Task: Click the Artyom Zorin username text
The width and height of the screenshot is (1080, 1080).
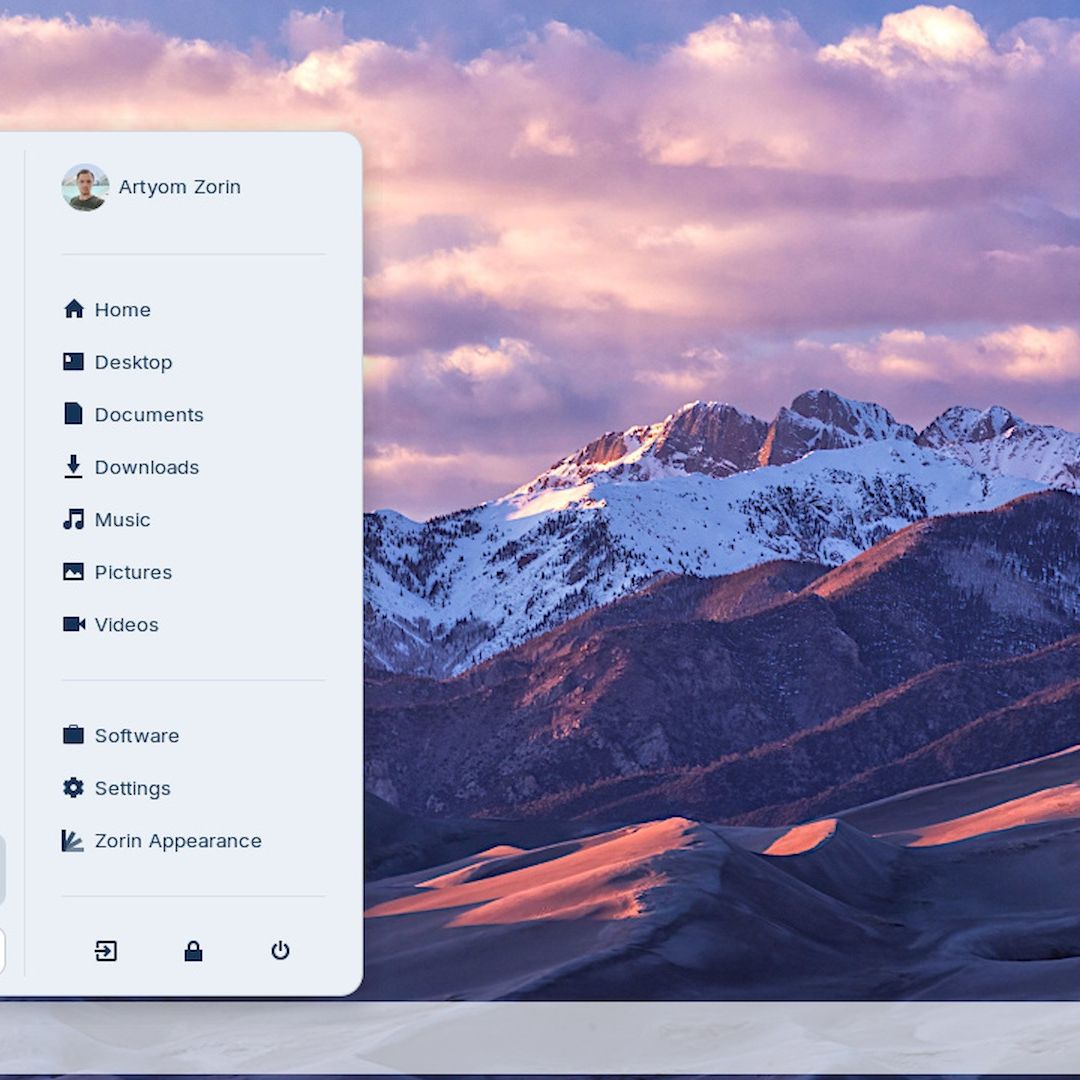Action: click(180, 187)
